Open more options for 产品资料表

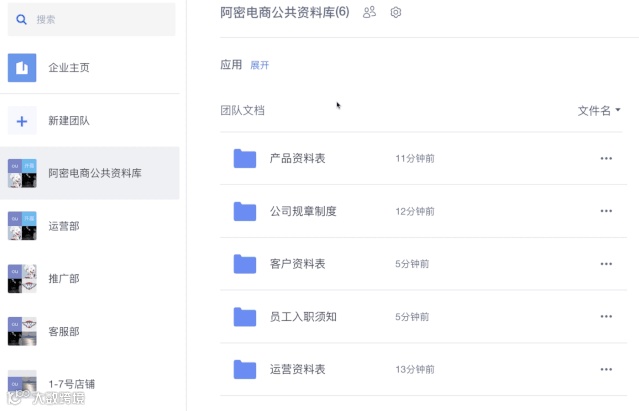605,158
